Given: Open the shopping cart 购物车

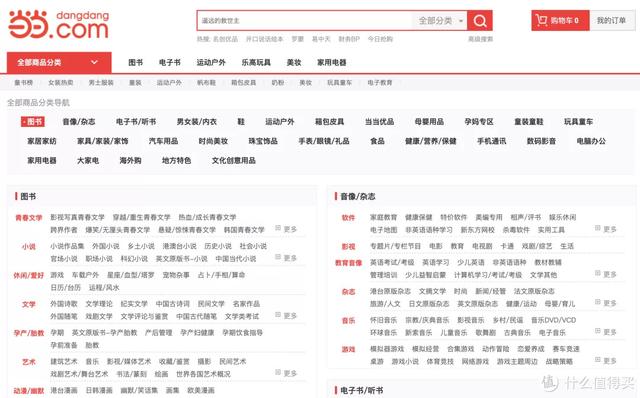Looking at the screenshot, I should point(560,20).
